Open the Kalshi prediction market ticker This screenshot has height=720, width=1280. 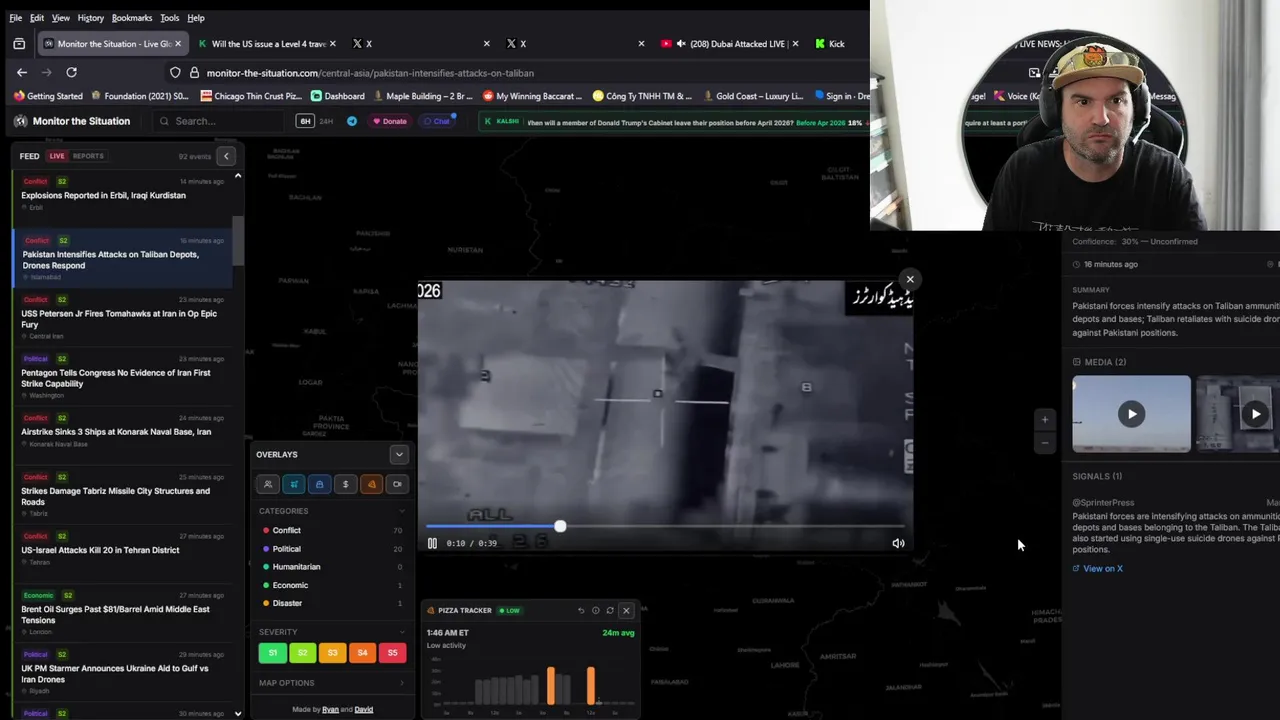click(x=672, y=121)
